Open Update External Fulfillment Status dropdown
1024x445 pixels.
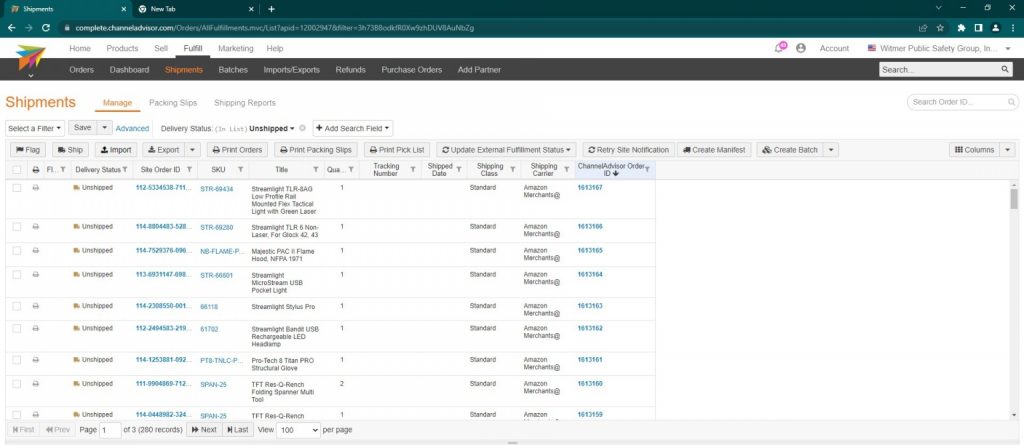pos(507,150)
